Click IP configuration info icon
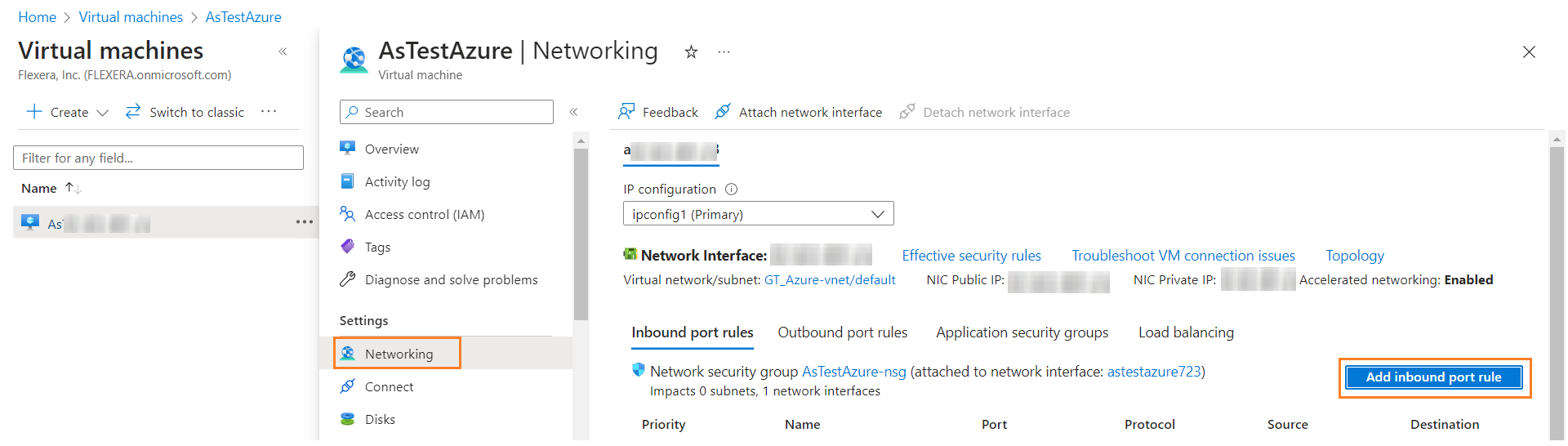 coord(732,190)
